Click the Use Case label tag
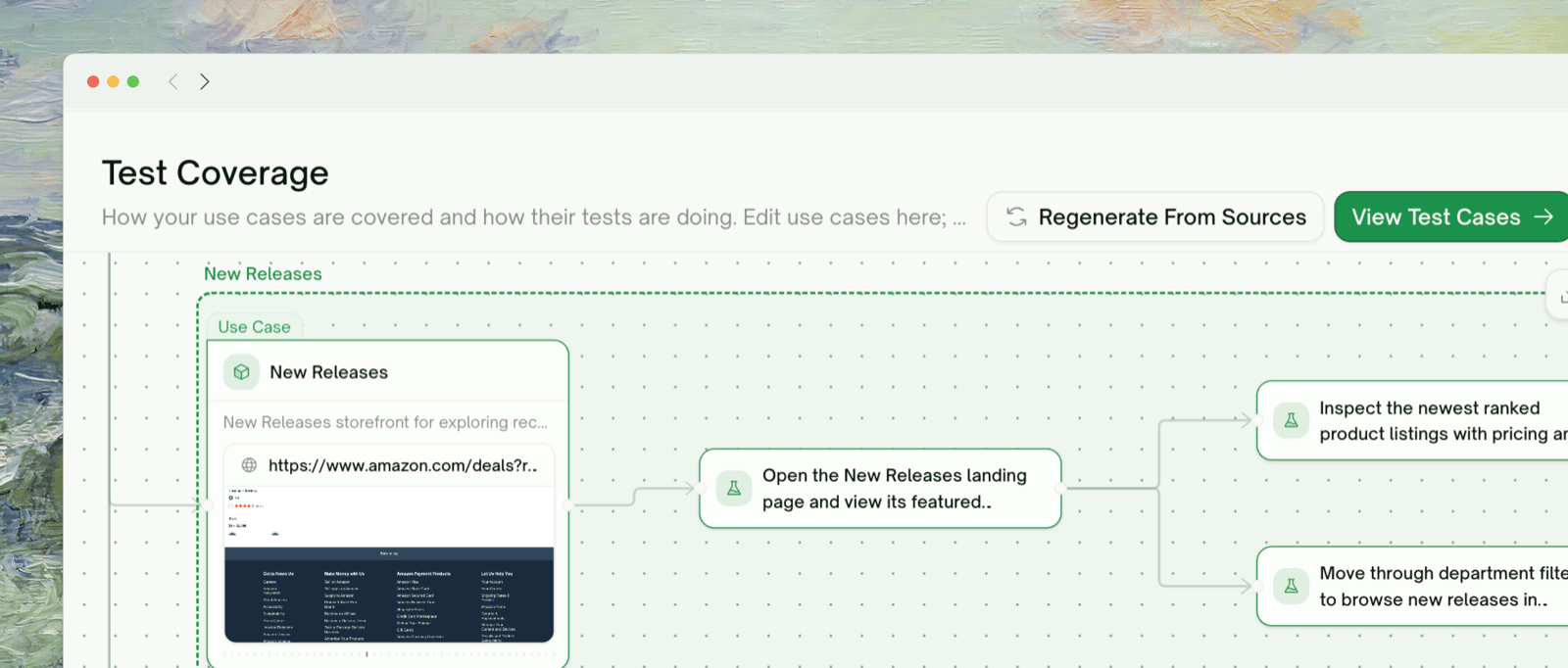This screenshot has height=668, width=1568. click(255, 327)
